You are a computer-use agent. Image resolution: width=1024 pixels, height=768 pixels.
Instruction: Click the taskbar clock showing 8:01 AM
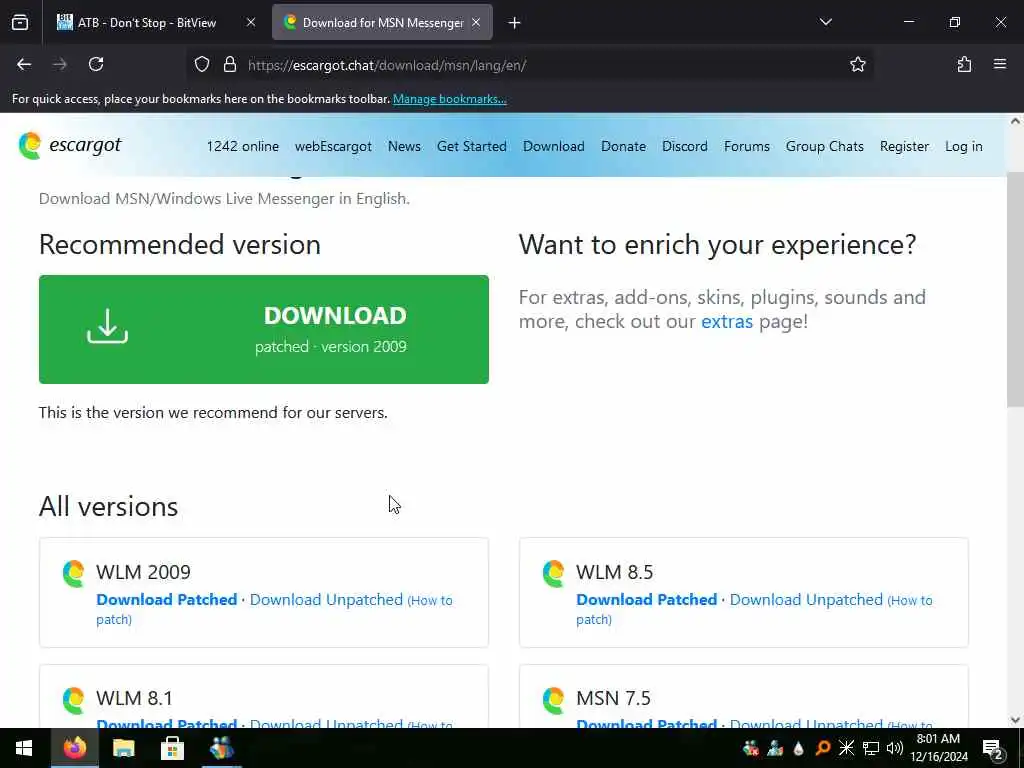(938, 748)
